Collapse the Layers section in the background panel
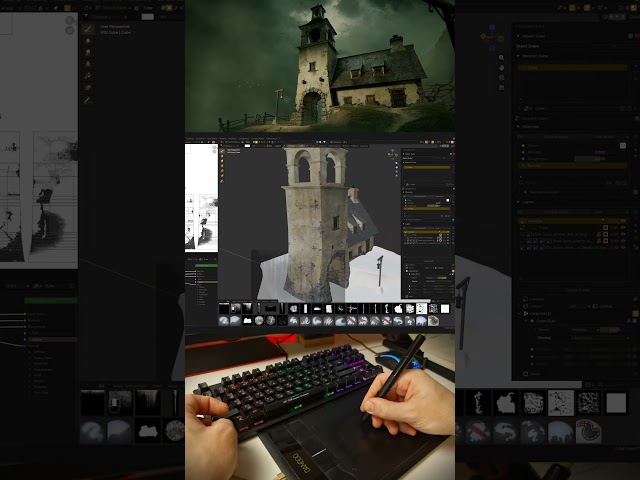Image resolution: width=640 pixels, height=480 pixels. click(518, 202)
